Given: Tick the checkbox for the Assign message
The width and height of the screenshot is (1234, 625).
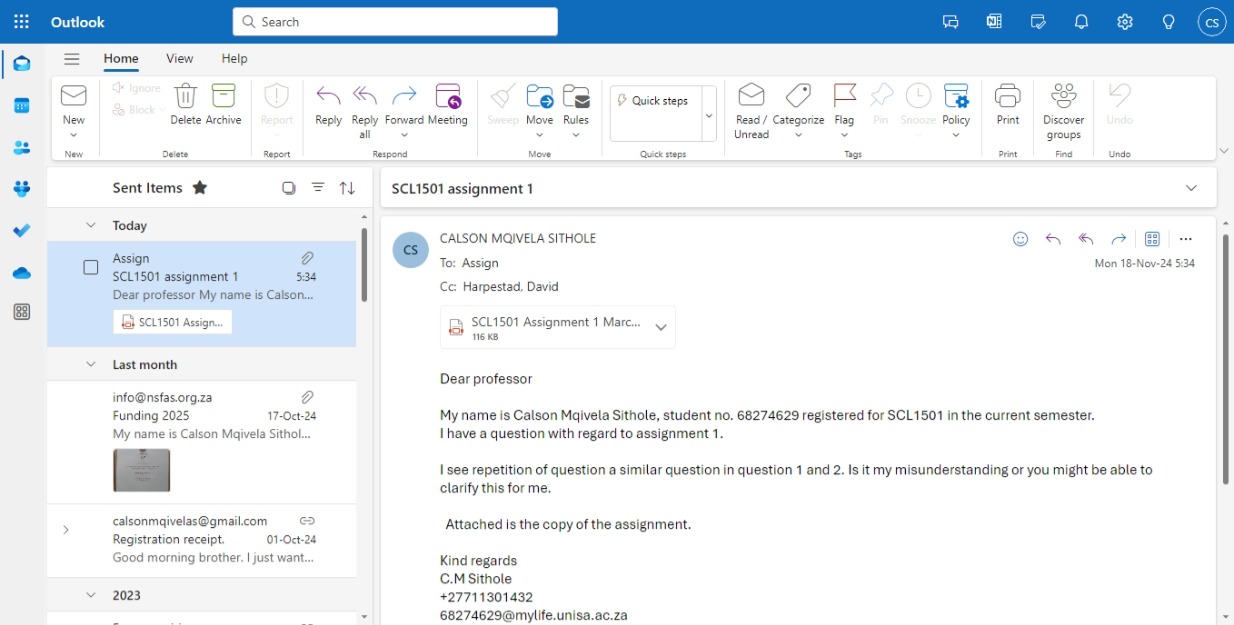Looking at the screenshot, I should coord(91,267).
